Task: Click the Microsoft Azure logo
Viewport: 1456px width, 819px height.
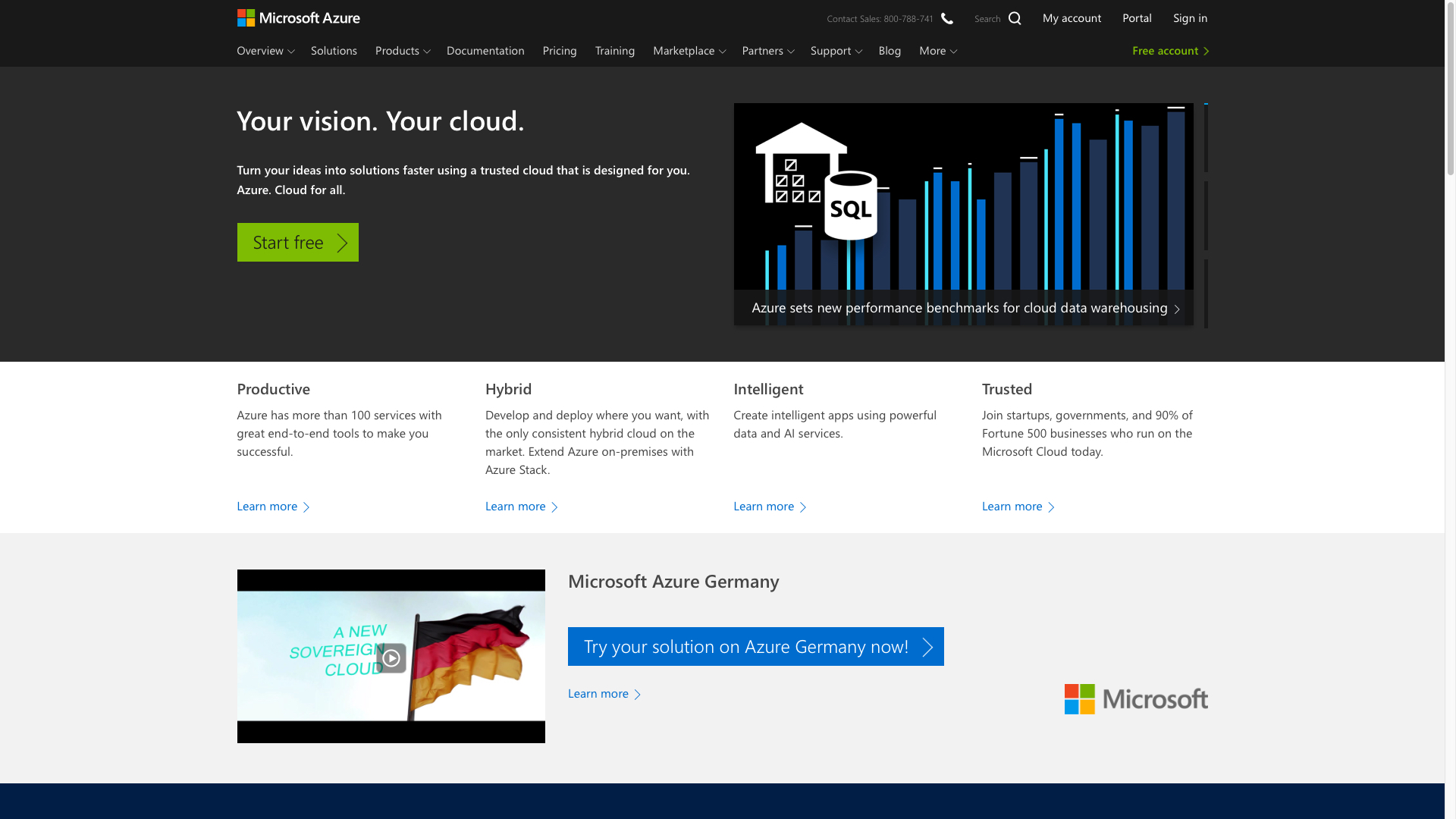Action: click(298, 17)
